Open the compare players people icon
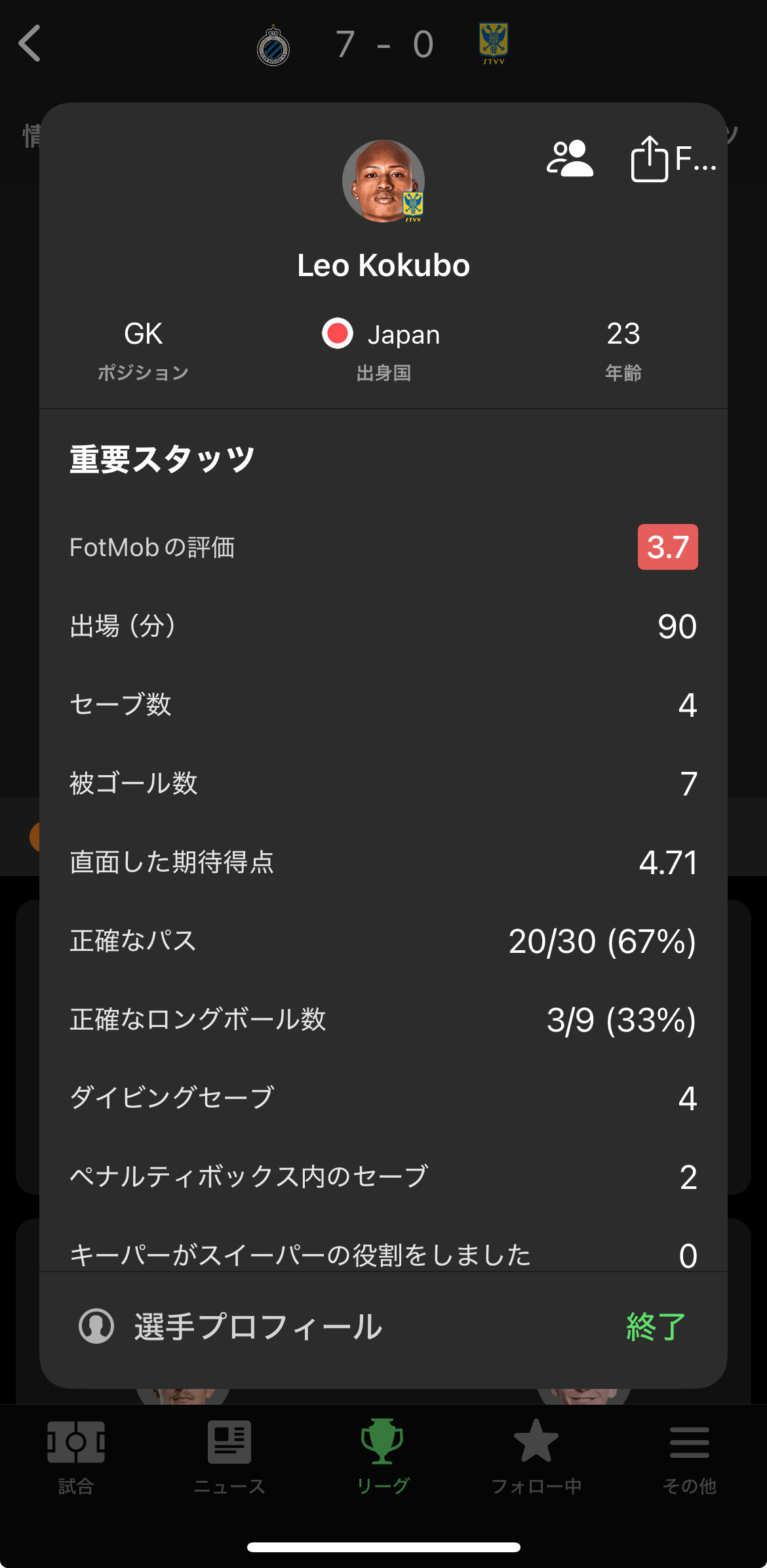Image resolution: width=767 pixels, height=1568 pixels. [570, 159]
